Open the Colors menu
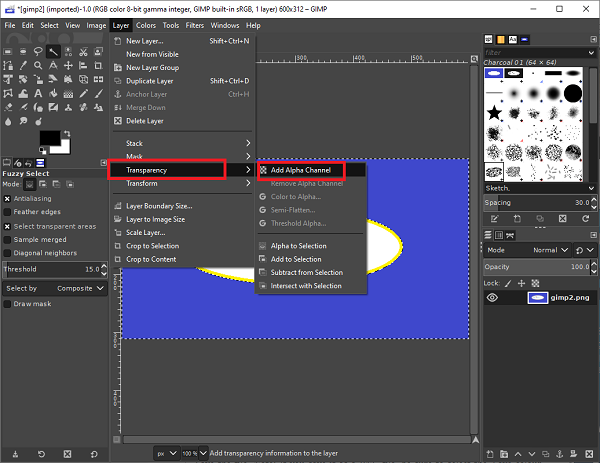600x463 pixels. (x=146, y=25)
